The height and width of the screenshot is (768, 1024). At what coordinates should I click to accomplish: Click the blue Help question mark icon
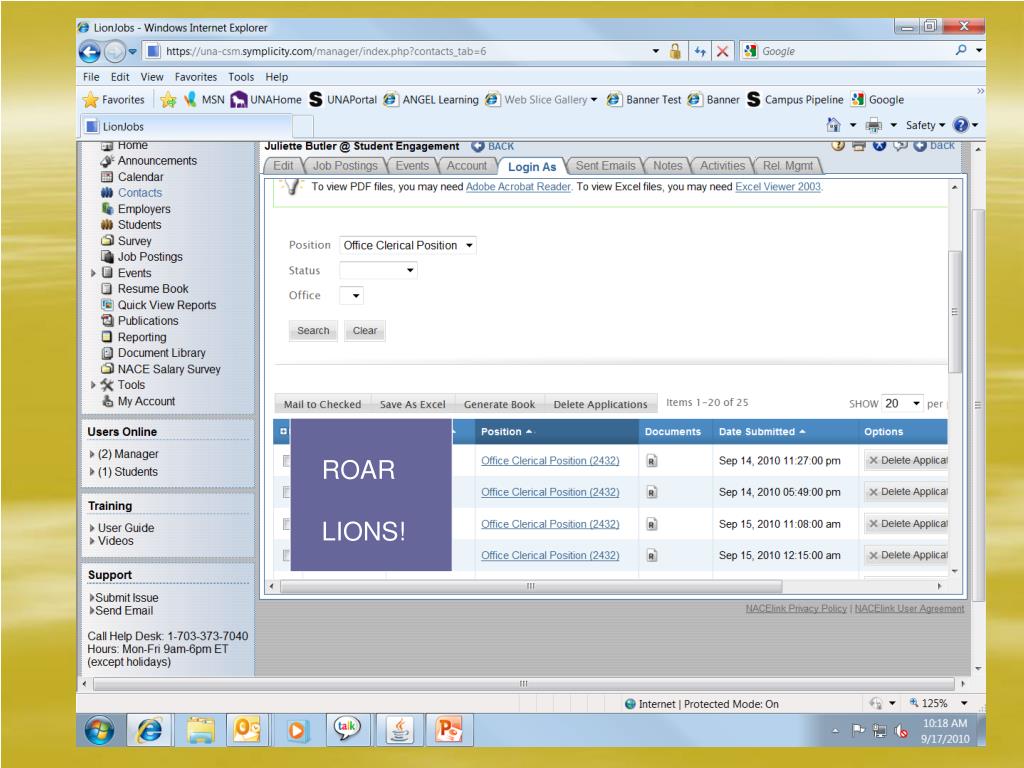pyautogui.click(x=961, y=125)
